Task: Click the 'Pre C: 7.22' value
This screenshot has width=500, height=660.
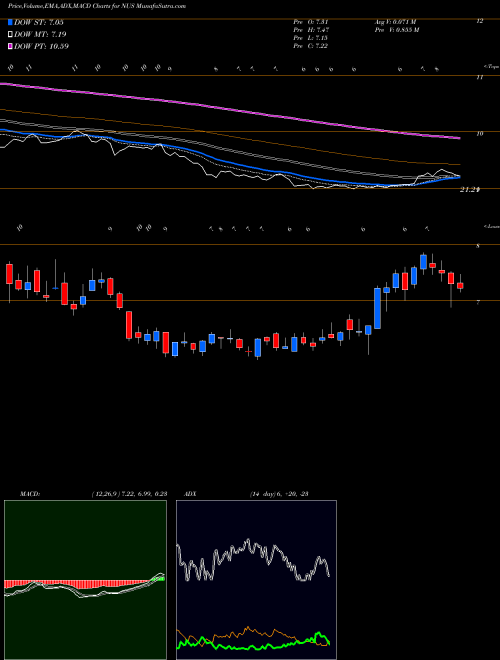Action: 311,46
